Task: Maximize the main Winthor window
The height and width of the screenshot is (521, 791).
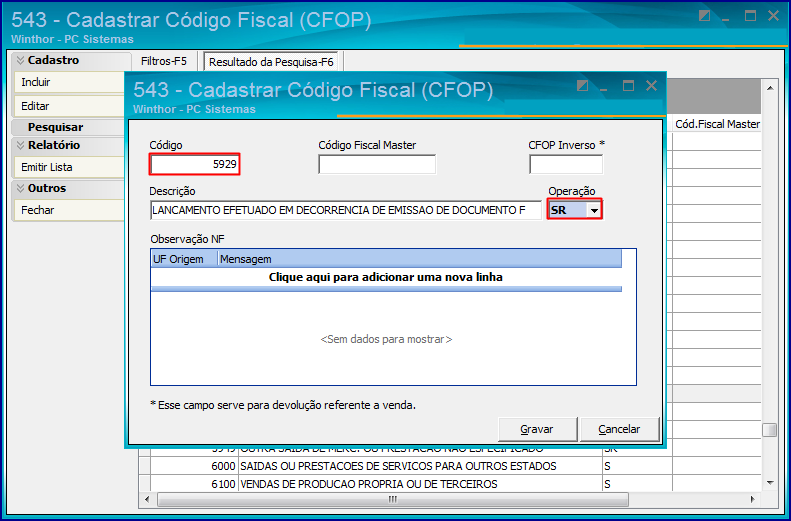Action: (751, 16)
